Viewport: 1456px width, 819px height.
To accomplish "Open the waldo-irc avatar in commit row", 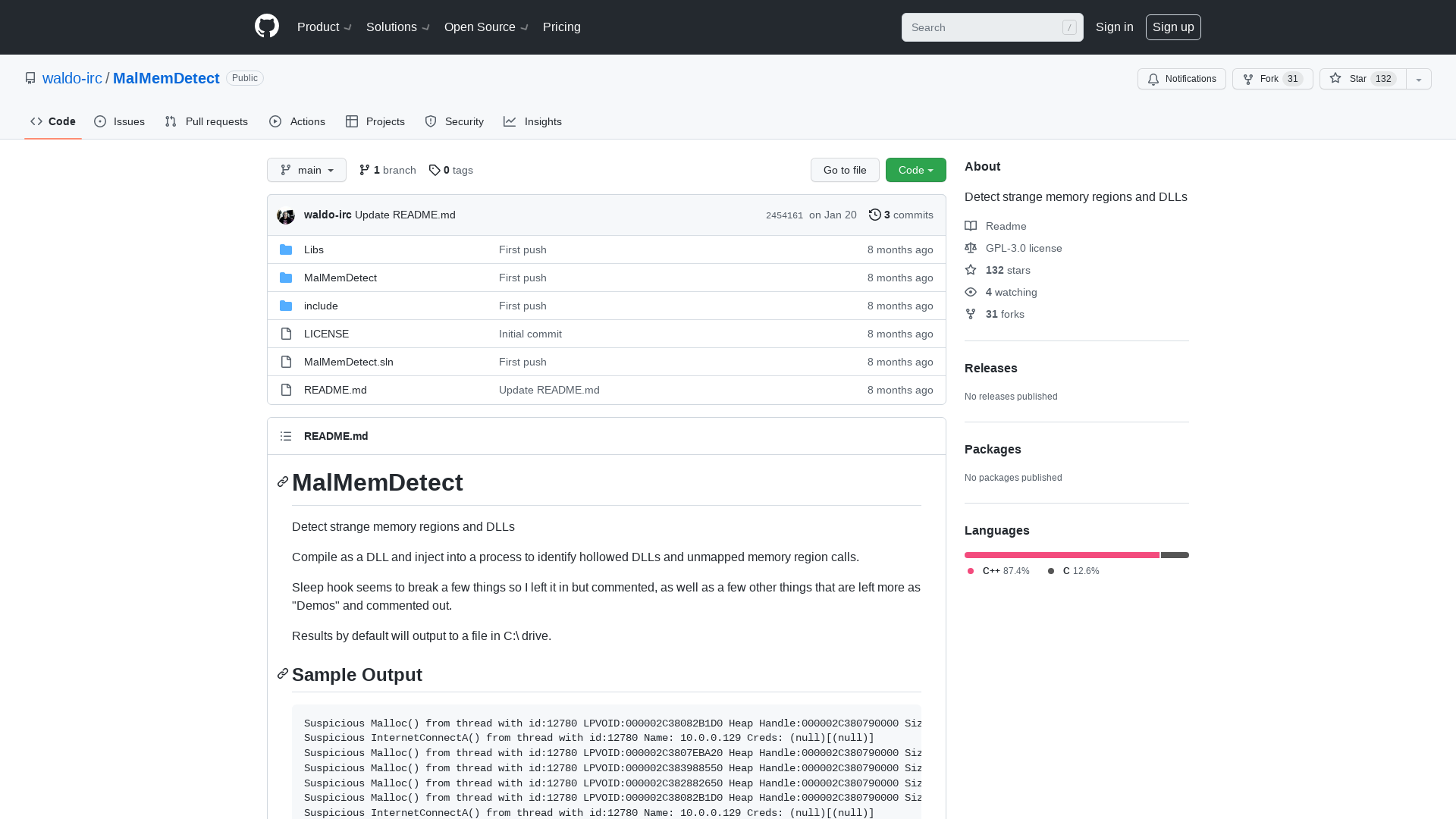I will [286, 215].
